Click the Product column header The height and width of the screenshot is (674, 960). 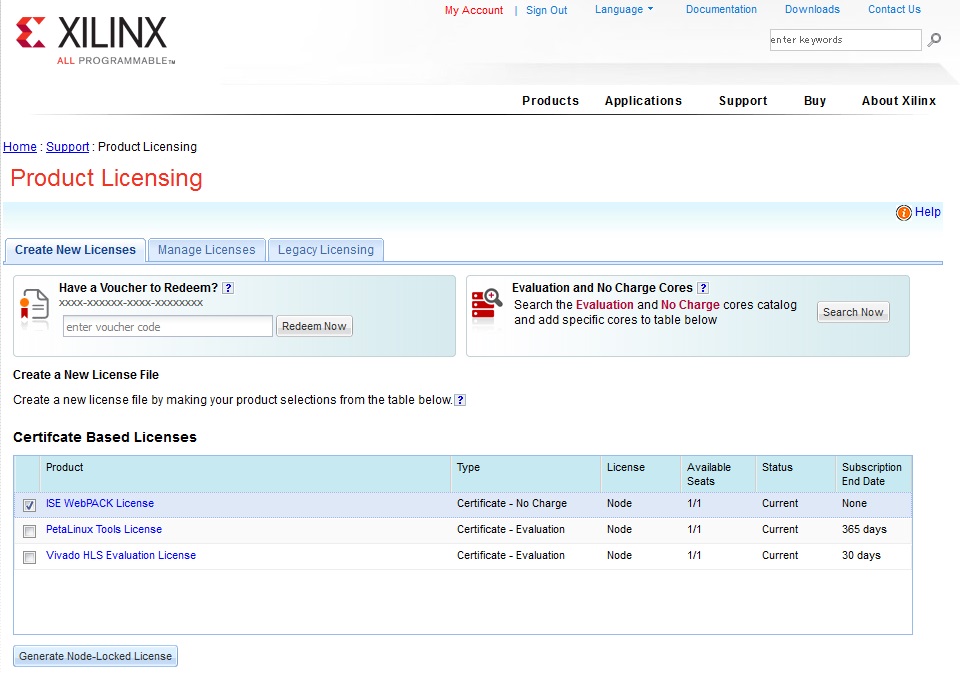click(x=245, y=474)
